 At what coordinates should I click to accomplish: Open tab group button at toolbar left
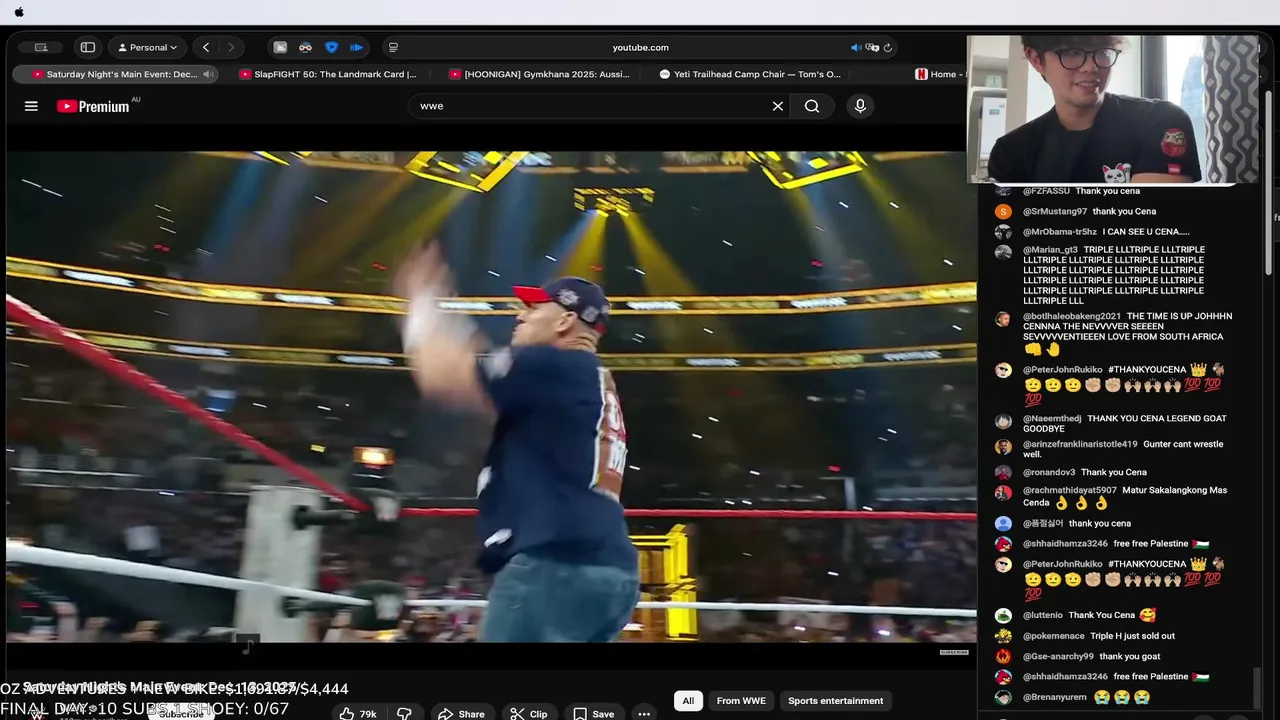(41, 47)
